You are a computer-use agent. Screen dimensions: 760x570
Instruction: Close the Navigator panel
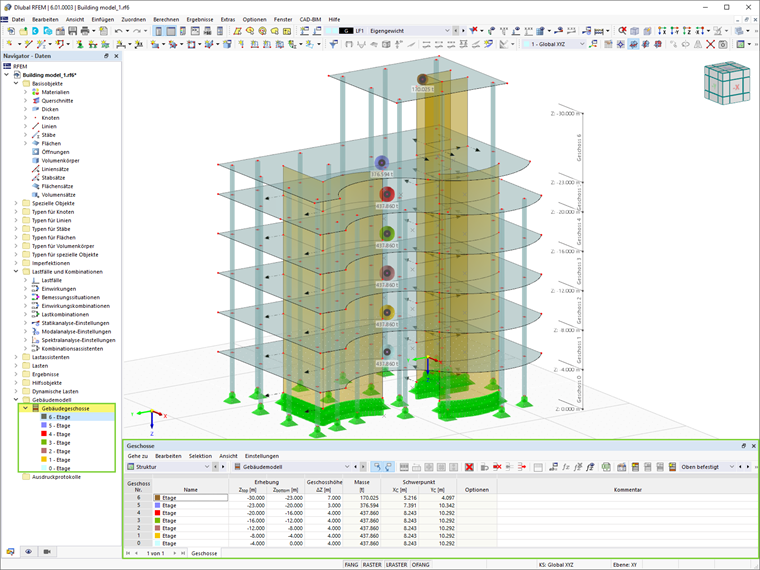click(x=116, y=56)
